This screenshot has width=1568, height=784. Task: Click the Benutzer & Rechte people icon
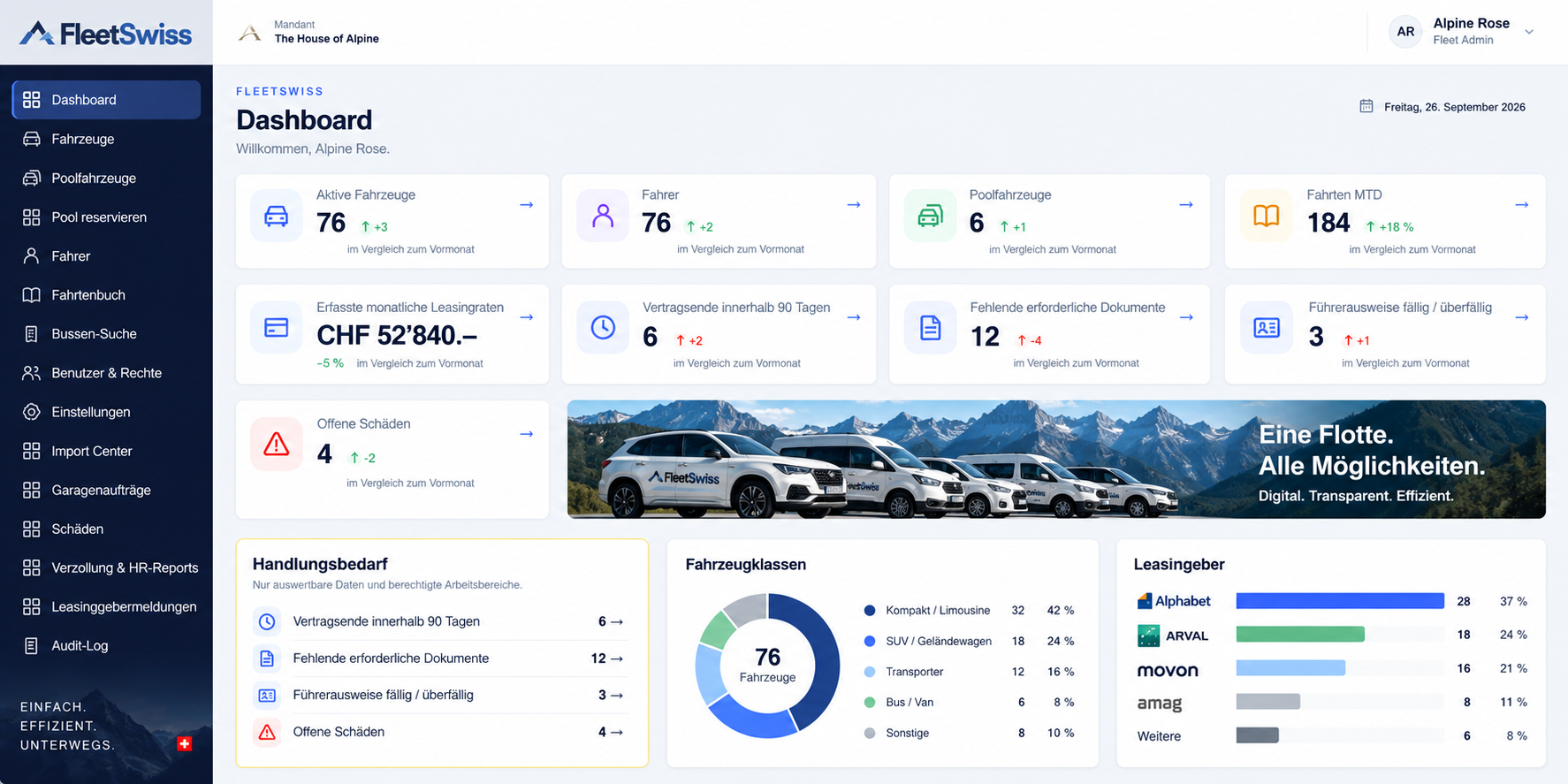tap(31, 373)
